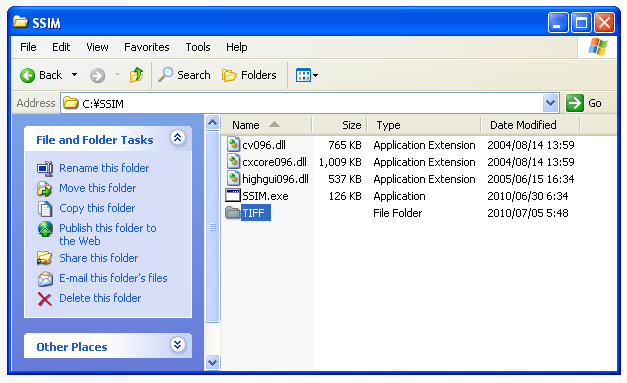Click the 1,009 KB size cell
This screenshot has height=383, width=627.
click(340, 162)
